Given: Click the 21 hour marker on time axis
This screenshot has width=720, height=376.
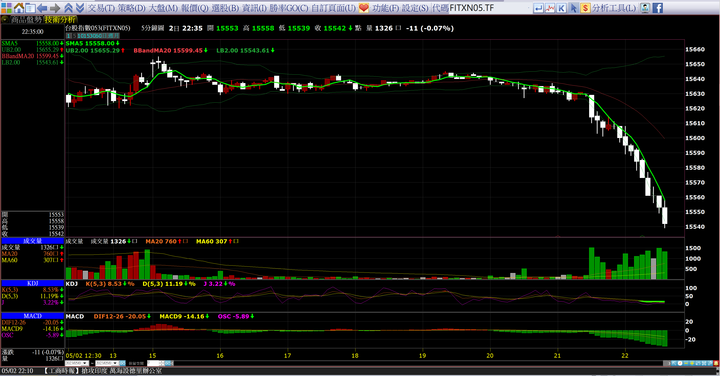Looking at the screenshot, I should point(557,355).
